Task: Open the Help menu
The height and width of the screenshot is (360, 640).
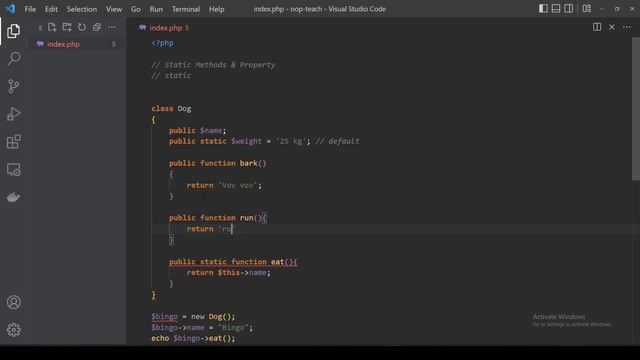Action: [x=217, y=9]
